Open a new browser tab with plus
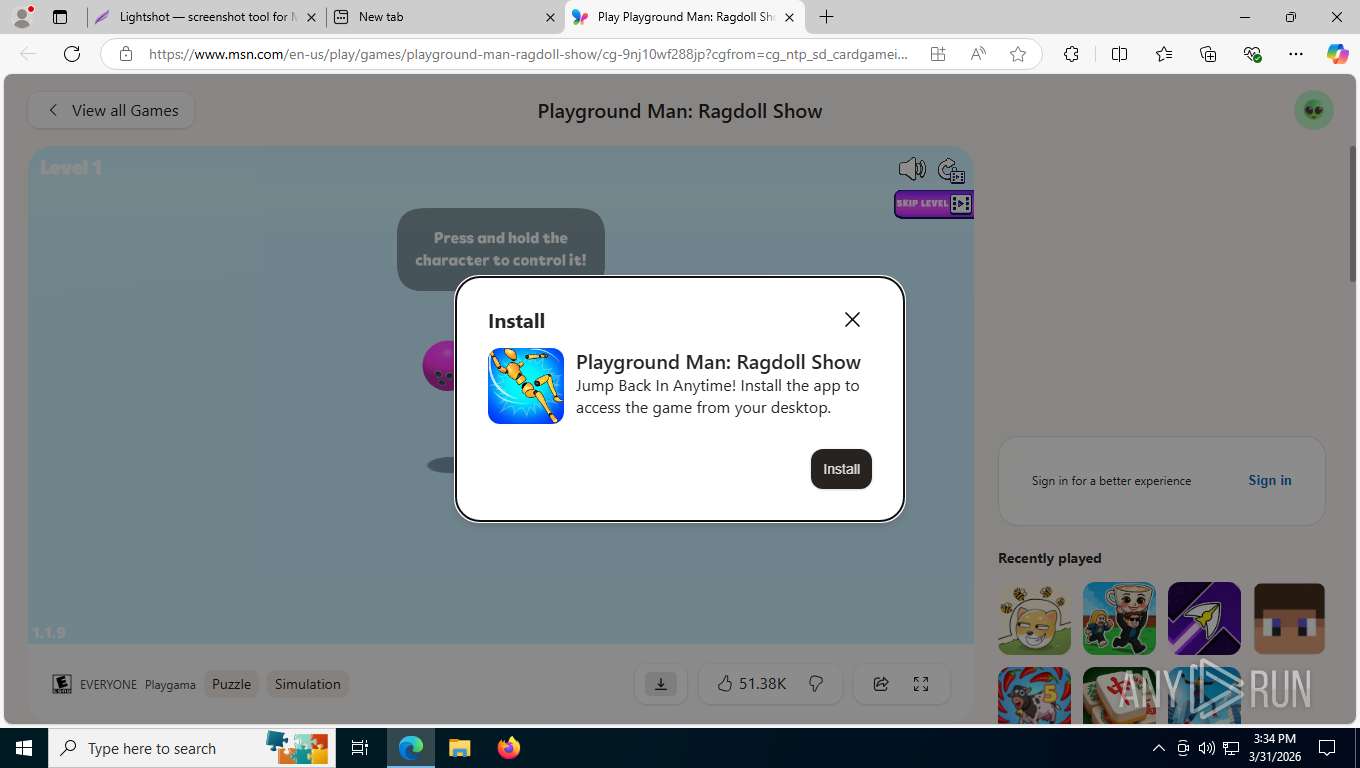Screen dimensions: 1360x768 pyautogui.click(x=826, y=17)
